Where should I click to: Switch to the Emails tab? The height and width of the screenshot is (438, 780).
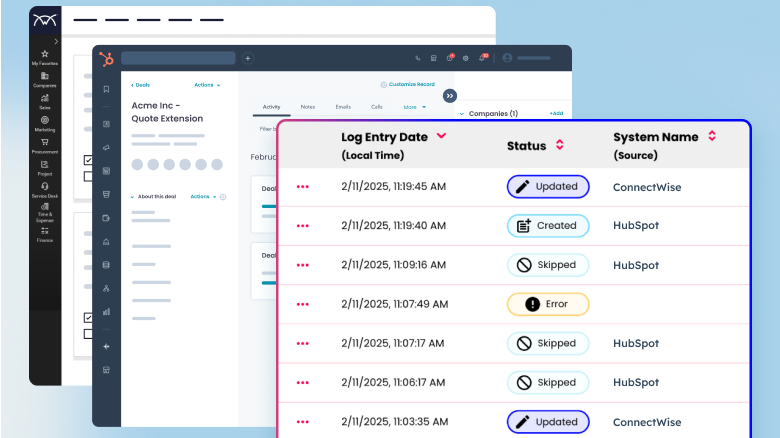(x=342, y=106)
